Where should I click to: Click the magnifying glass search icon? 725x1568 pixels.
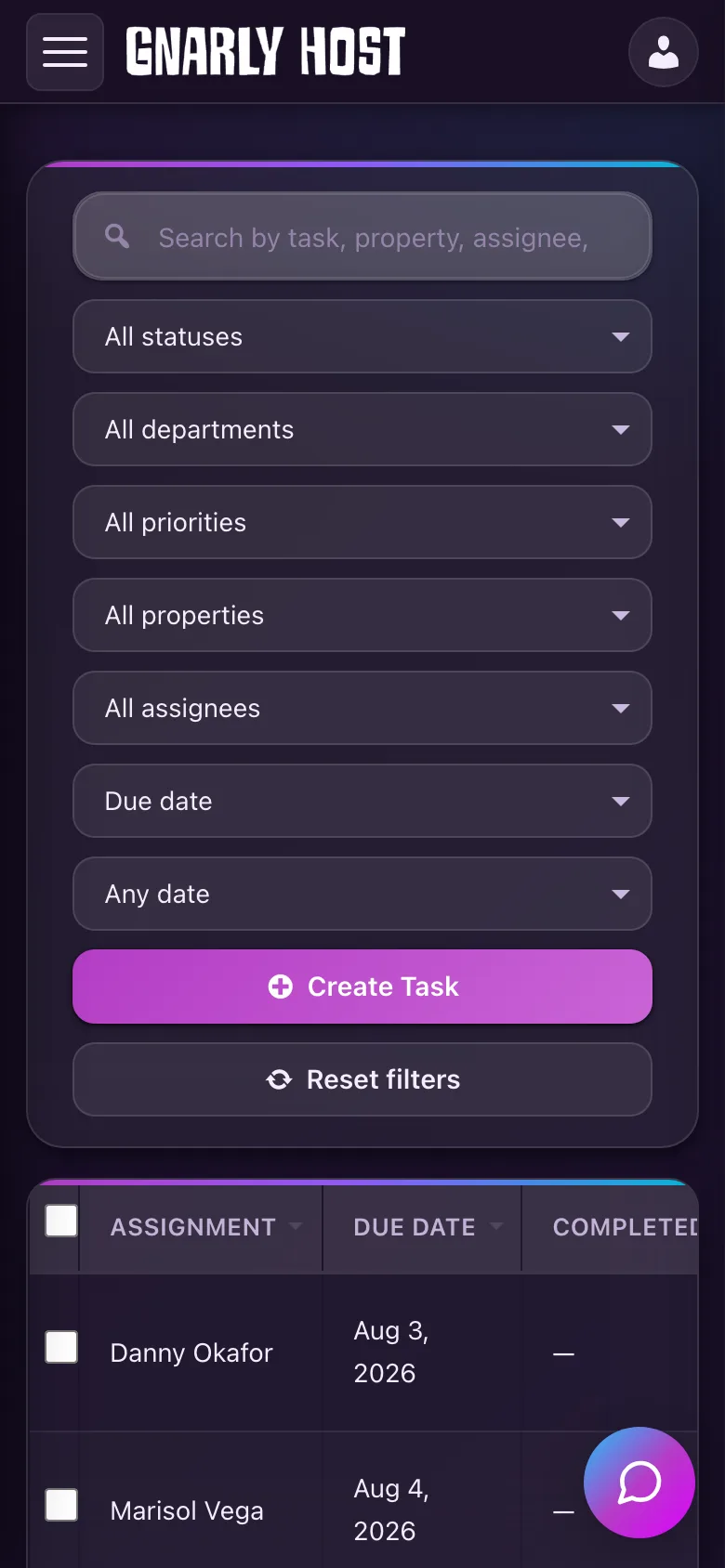tap(117, 236)
